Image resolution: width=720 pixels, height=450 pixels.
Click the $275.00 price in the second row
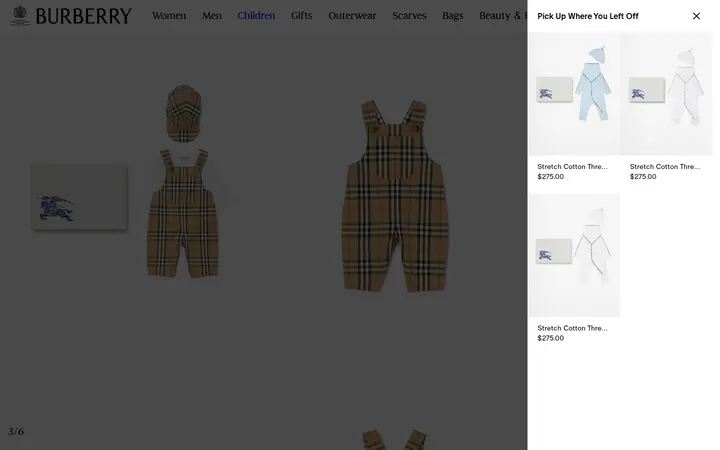pos(551,338)
